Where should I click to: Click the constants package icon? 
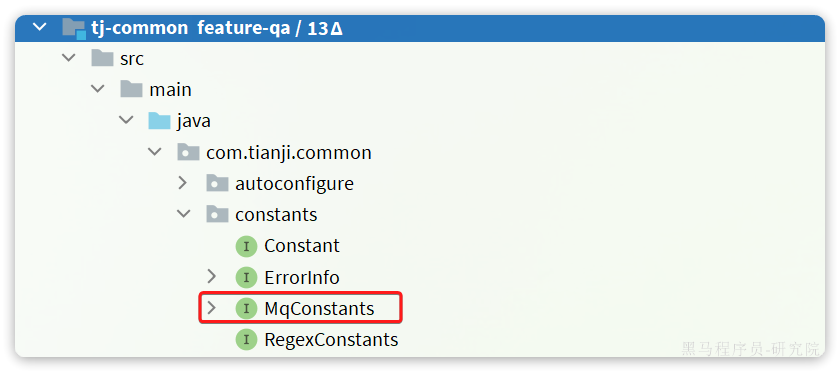tap(218, 214)
